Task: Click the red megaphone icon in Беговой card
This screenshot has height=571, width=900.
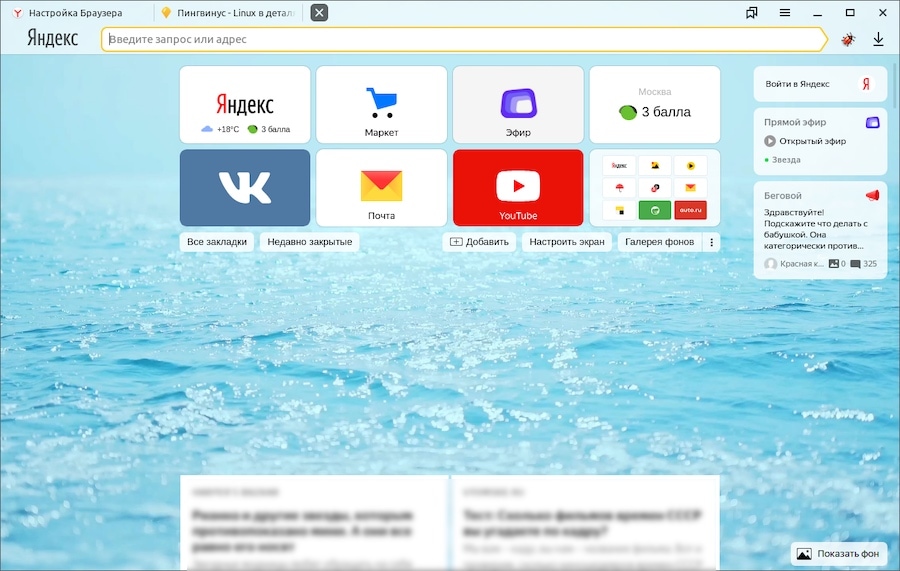Action: (x=872, y=196)
